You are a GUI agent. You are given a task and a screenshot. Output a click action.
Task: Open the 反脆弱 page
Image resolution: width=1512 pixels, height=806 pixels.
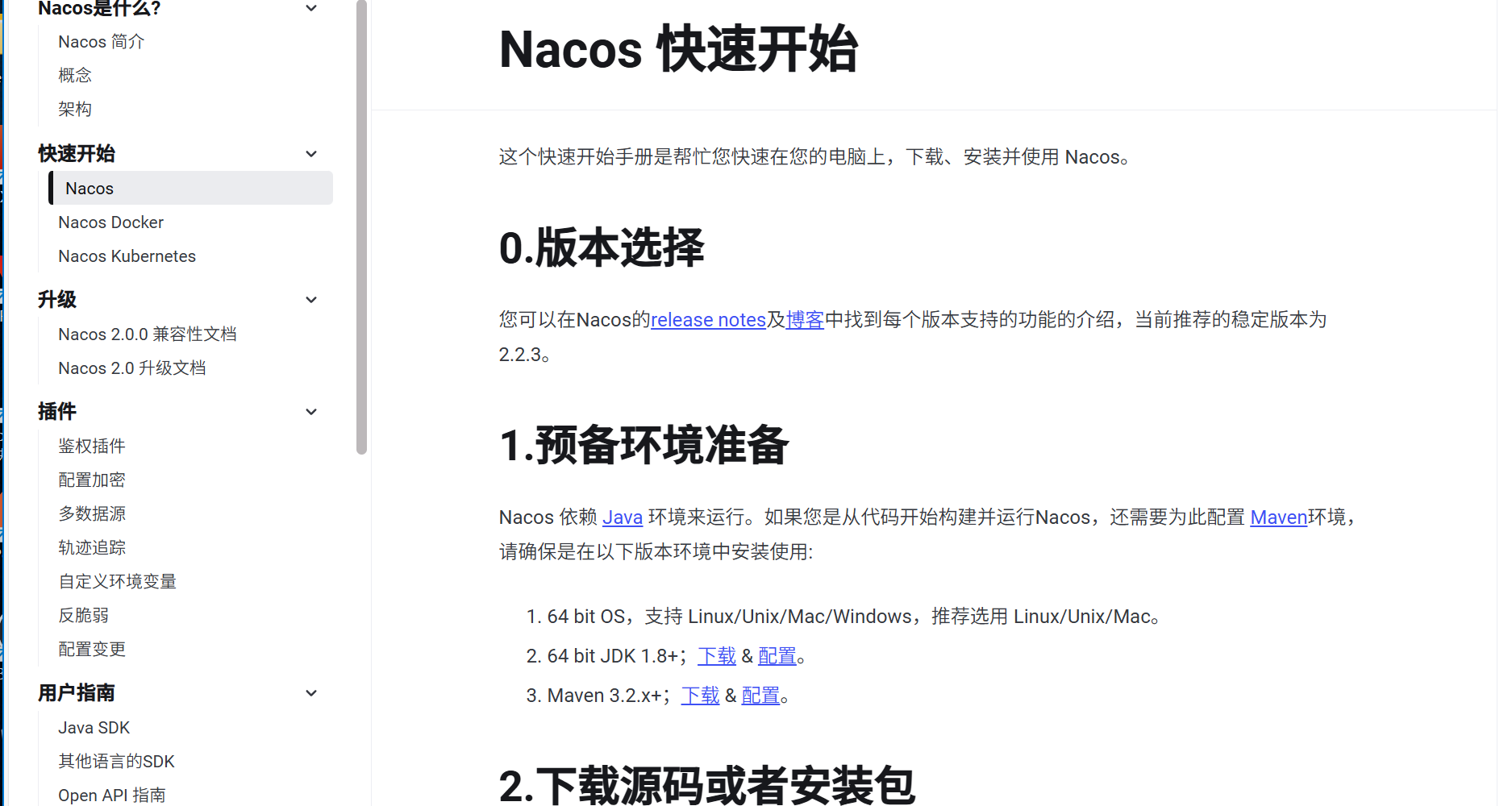(83, 616)
